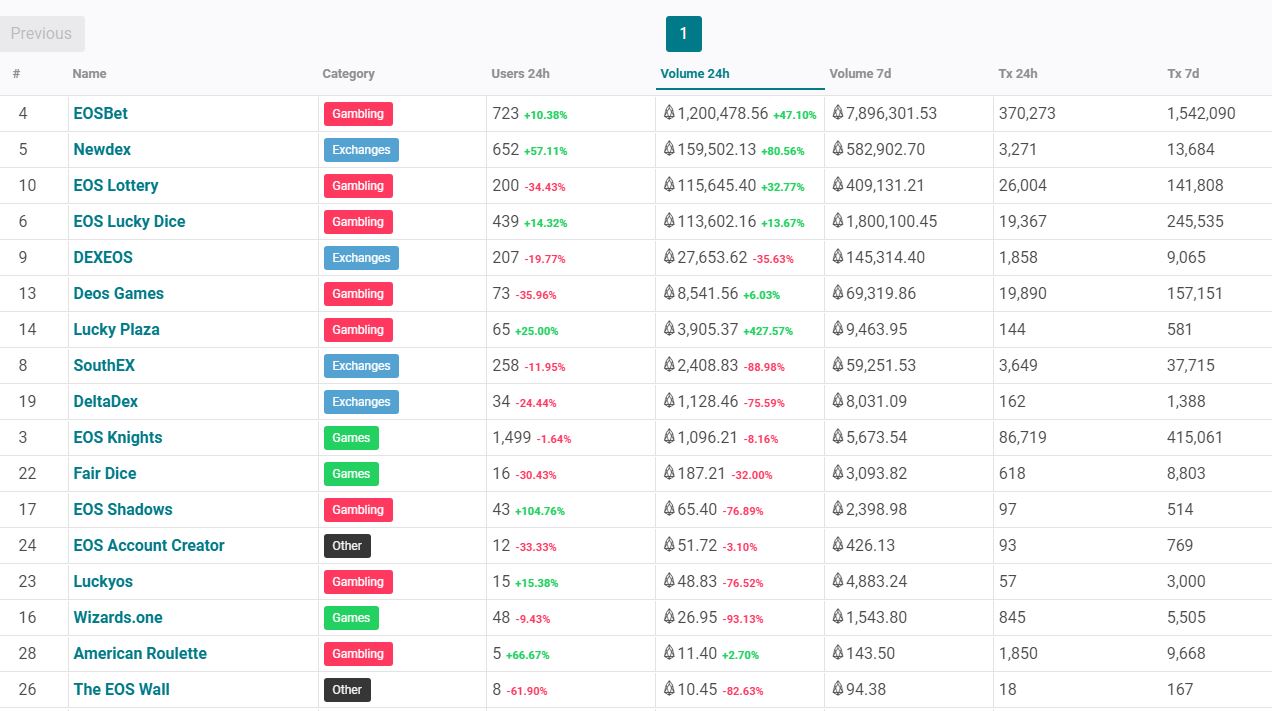The height and width of the screenshot is (711, 1272).
Task: Click The EOS Wall 7d volume 94.38
Action: coord(866,690)
